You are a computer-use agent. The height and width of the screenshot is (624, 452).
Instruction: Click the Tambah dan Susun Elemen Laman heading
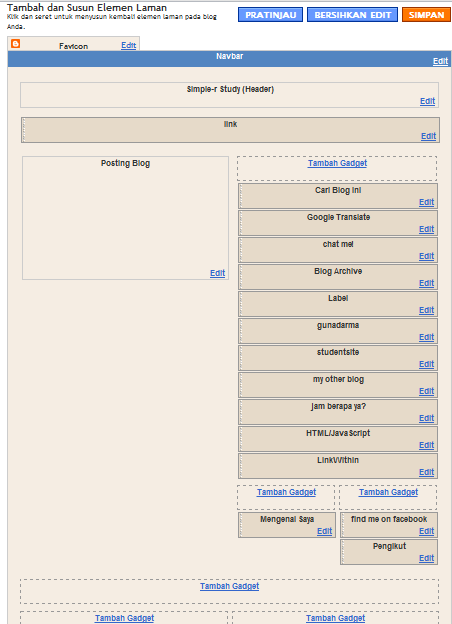[x=87, y=8]
